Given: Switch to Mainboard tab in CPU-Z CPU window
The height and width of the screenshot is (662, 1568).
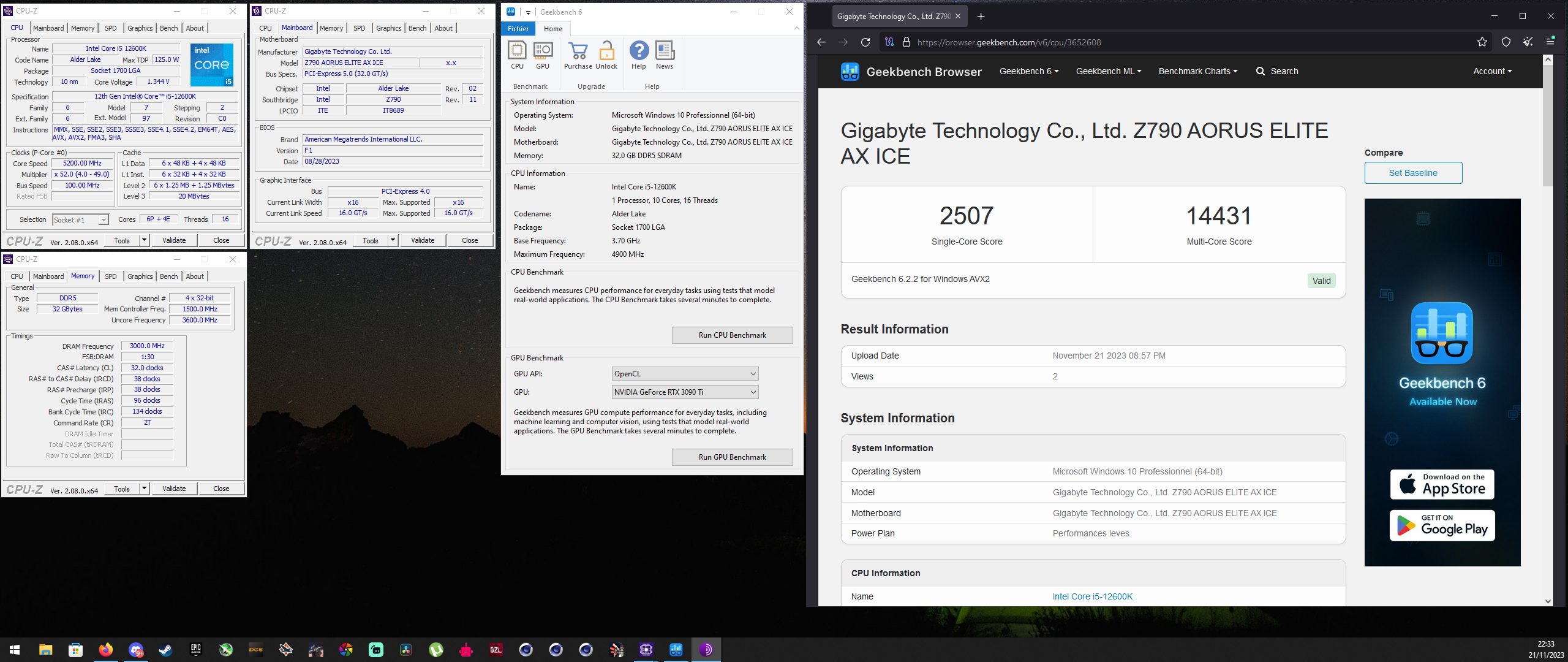Looking at the screenshot, I should tap(48, 28).
